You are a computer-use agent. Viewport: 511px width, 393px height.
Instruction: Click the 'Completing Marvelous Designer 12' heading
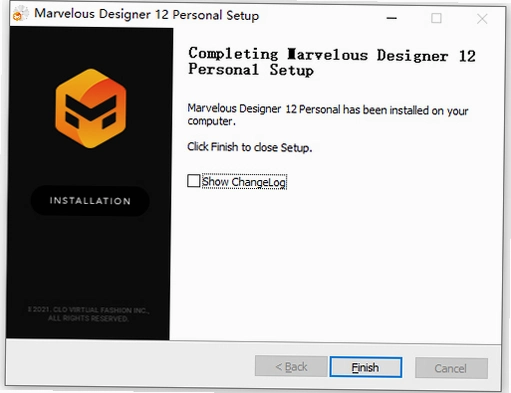[332, 55]
